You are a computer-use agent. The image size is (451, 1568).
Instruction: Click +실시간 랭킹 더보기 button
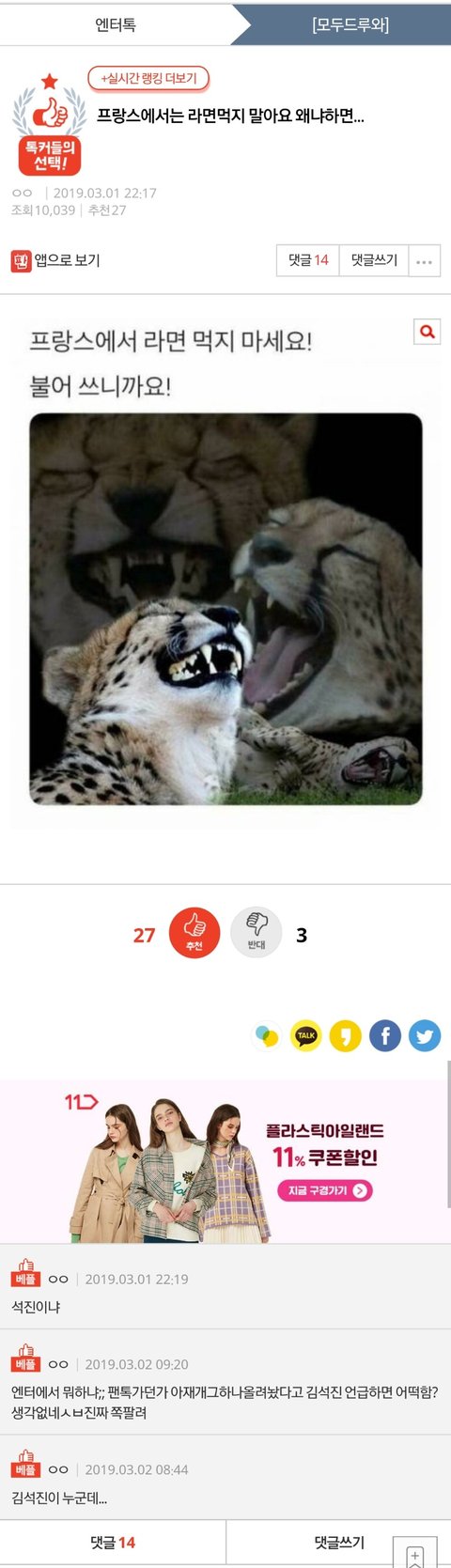pos(148,78)
